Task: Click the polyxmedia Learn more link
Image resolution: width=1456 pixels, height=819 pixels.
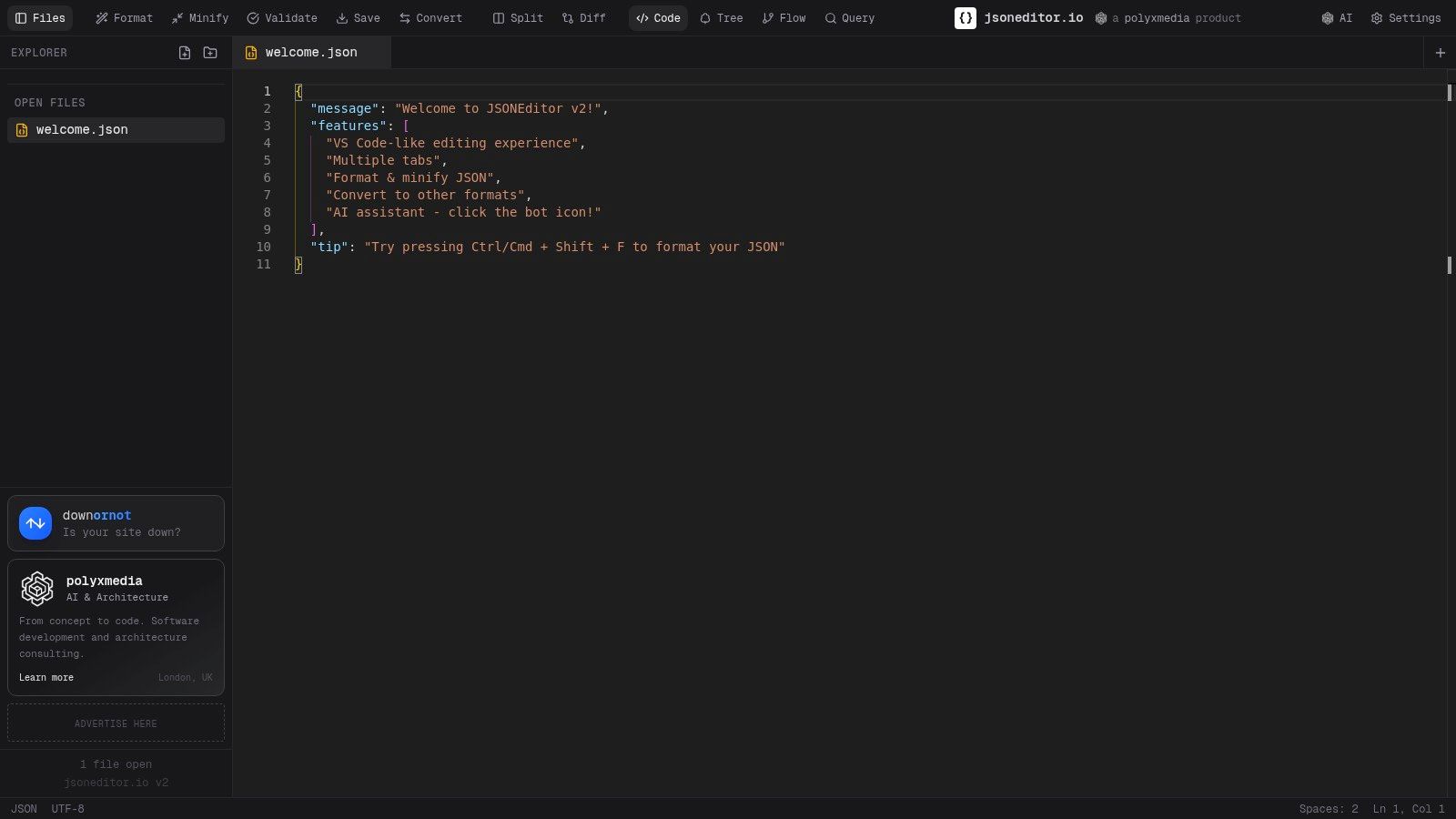Action: 46,677
